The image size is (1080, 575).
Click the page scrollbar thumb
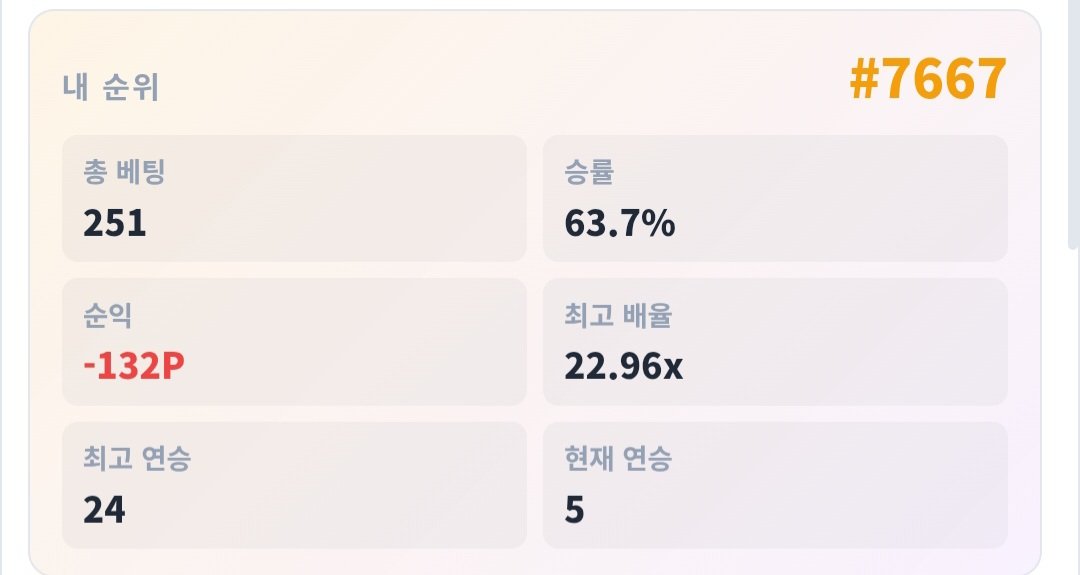1074,124
